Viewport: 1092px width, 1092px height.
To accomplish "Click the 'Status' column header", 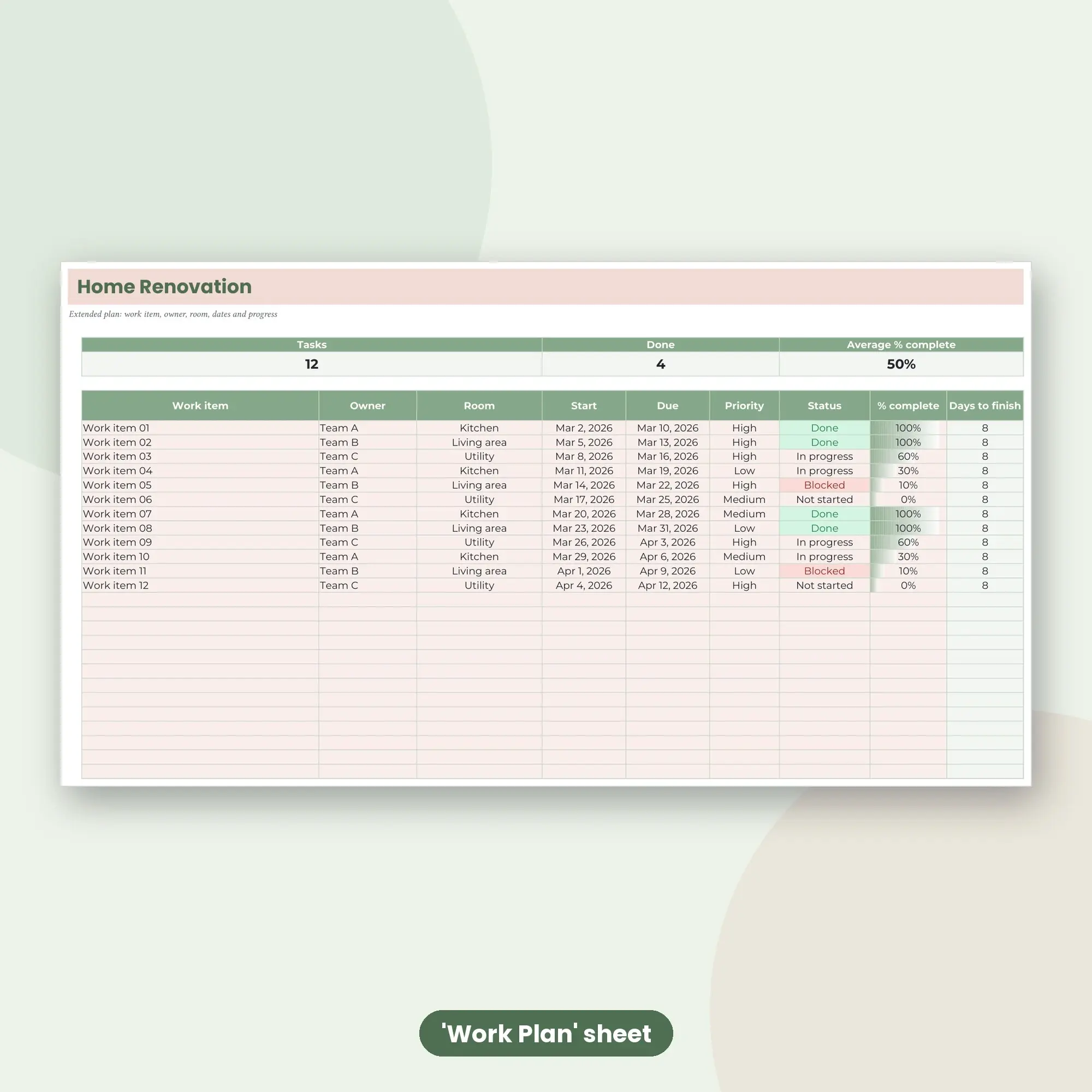I will click(824, 405).
